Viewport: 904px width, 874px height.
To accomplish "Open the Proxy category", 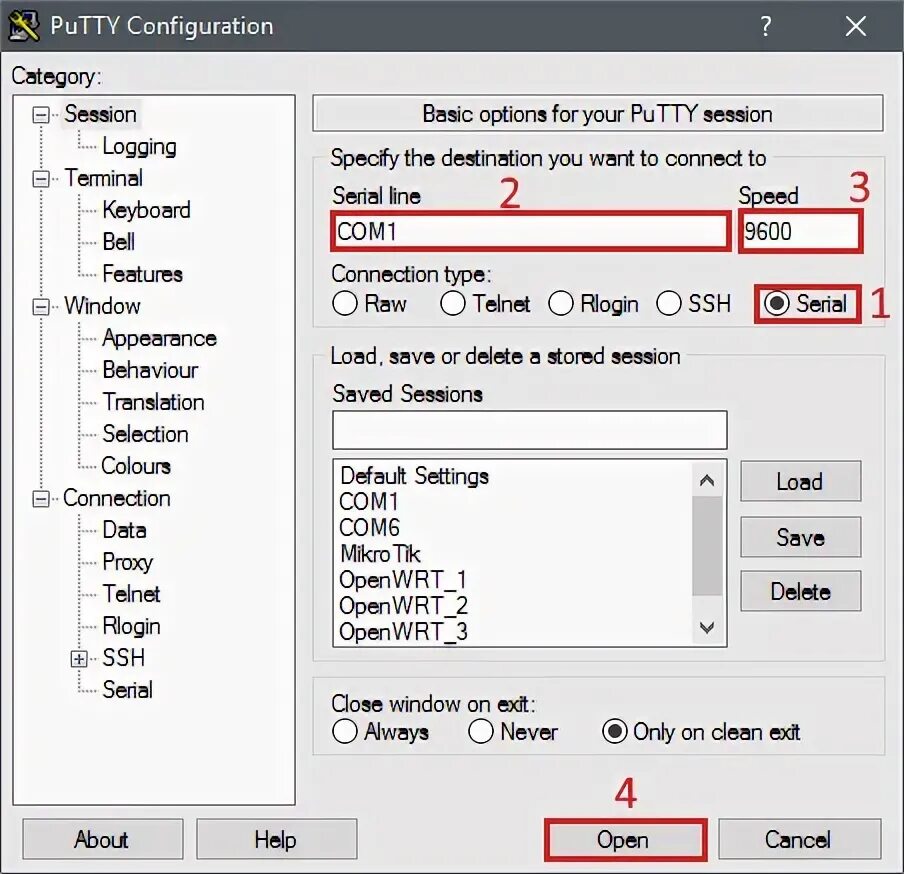I will pos(127,562).
